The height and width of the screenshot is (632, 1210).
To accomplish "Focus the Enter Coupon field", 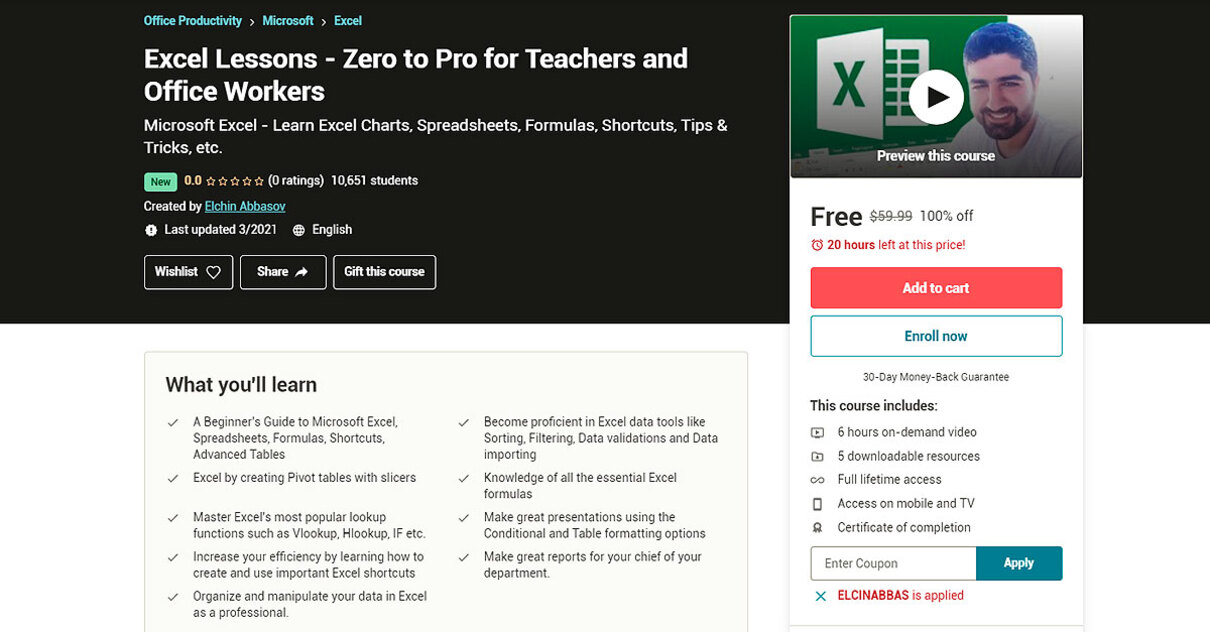I will pyautogui.click(x=893, y=563).
